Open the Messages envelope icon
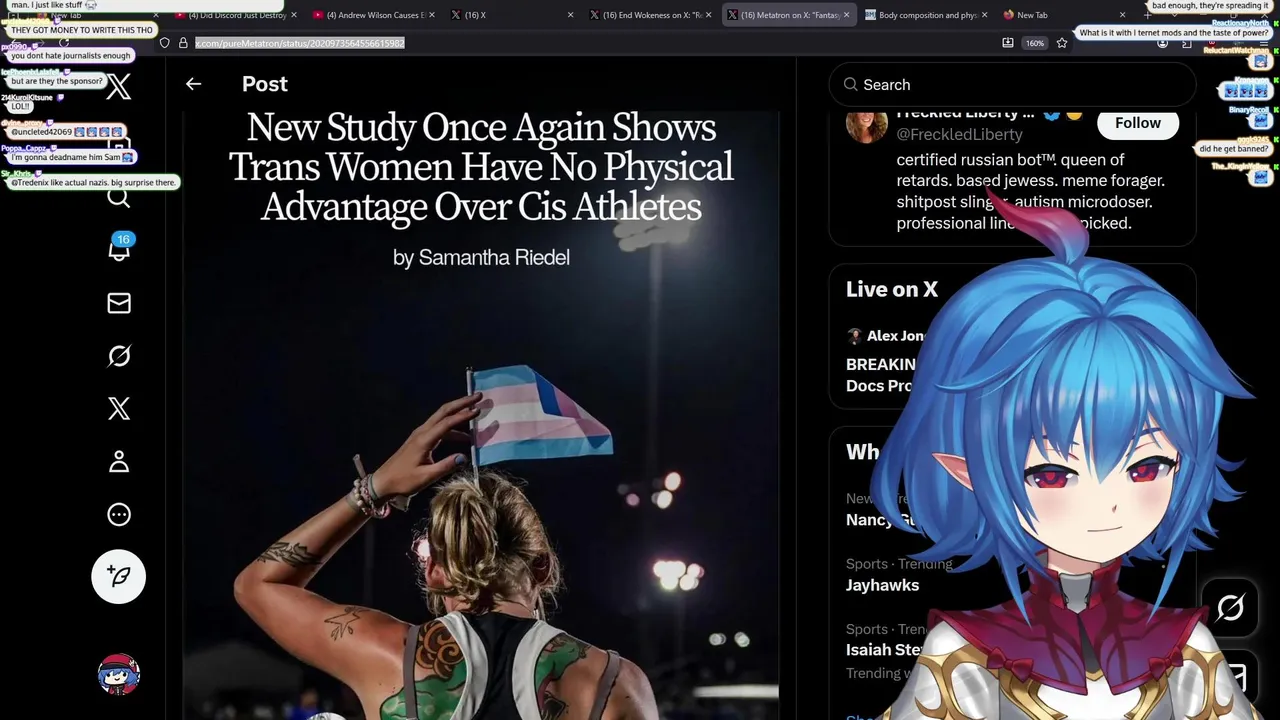The width and height of the screenshot is (1280, 720). (x=119, y=303)
